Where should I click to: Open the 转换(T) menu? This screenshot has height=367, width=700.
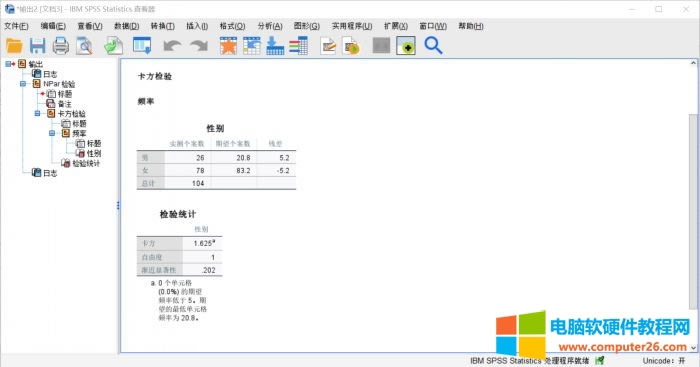coord(162,26)
